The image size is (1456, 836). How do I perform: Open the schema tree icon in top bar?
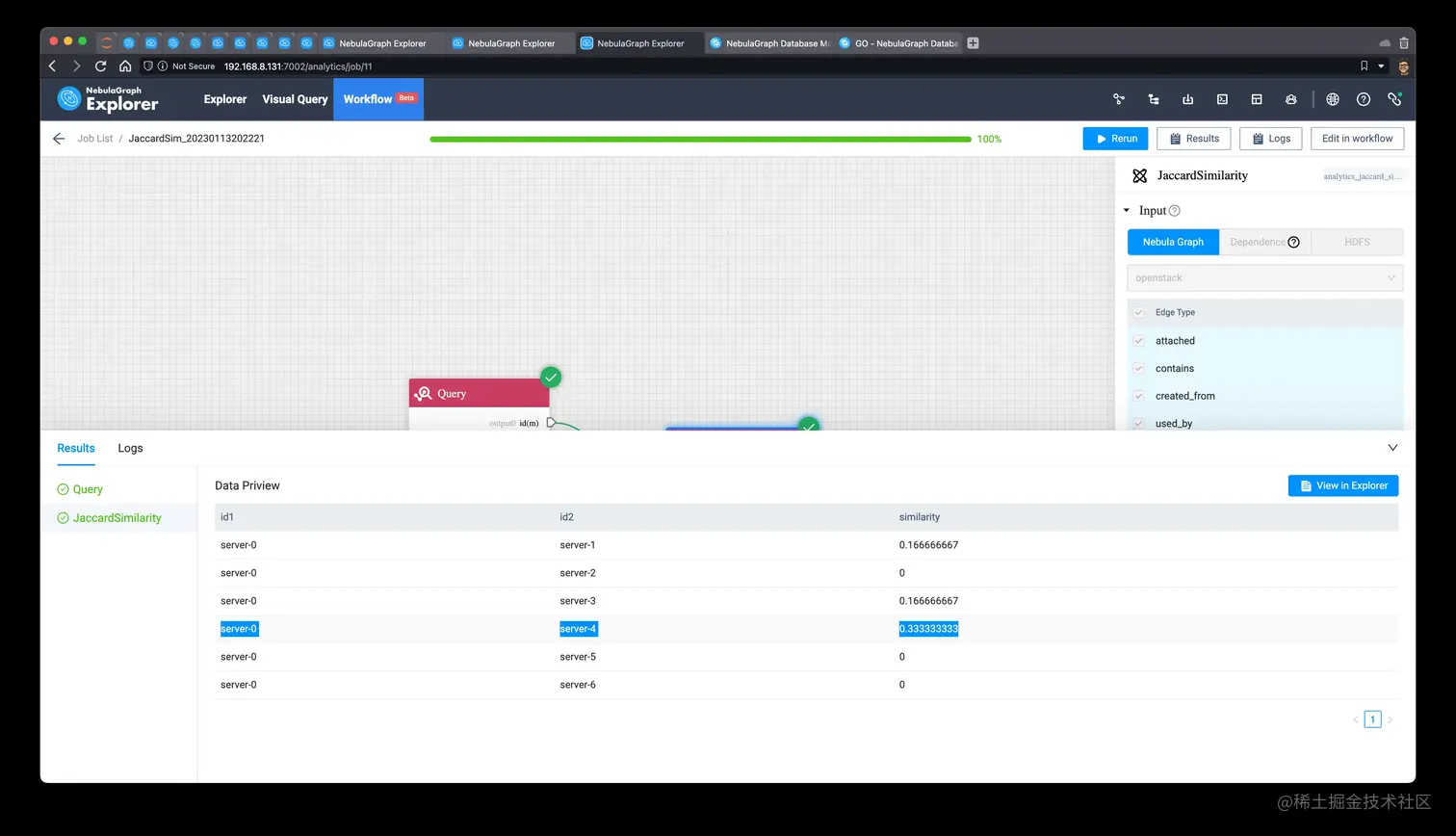coord(1154,99)
